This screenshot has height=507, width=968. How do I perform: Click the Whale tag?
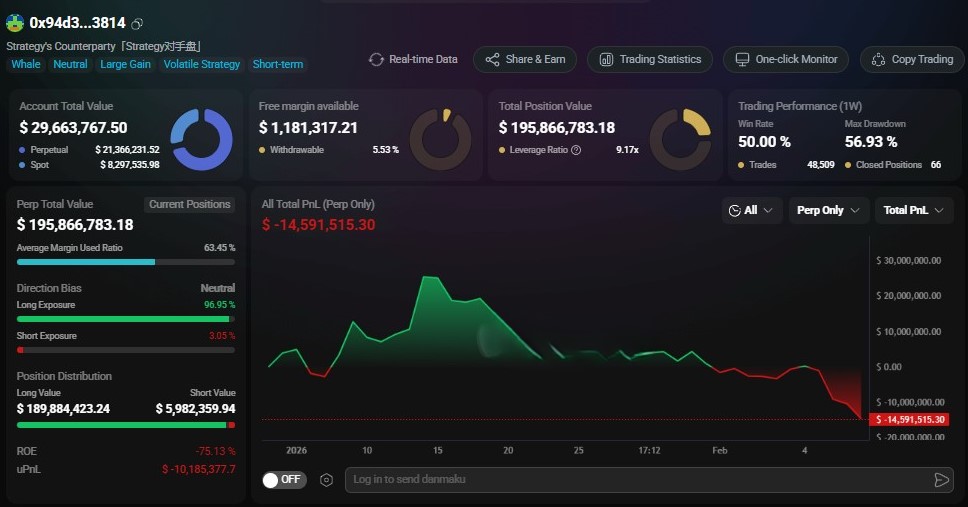[26, 64]
